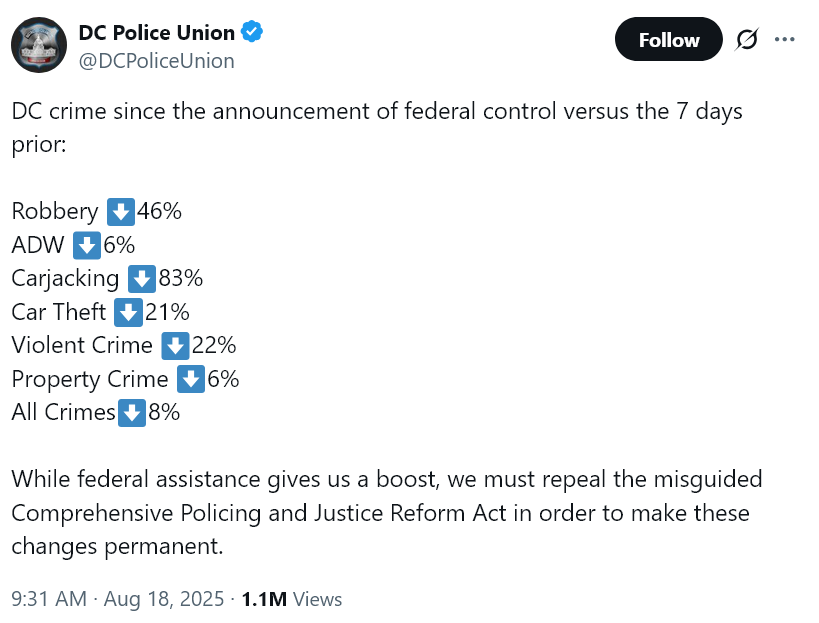Open the three-dot more options menu
819x623 pixels.
pyautogui.click(x=785, y=40)
